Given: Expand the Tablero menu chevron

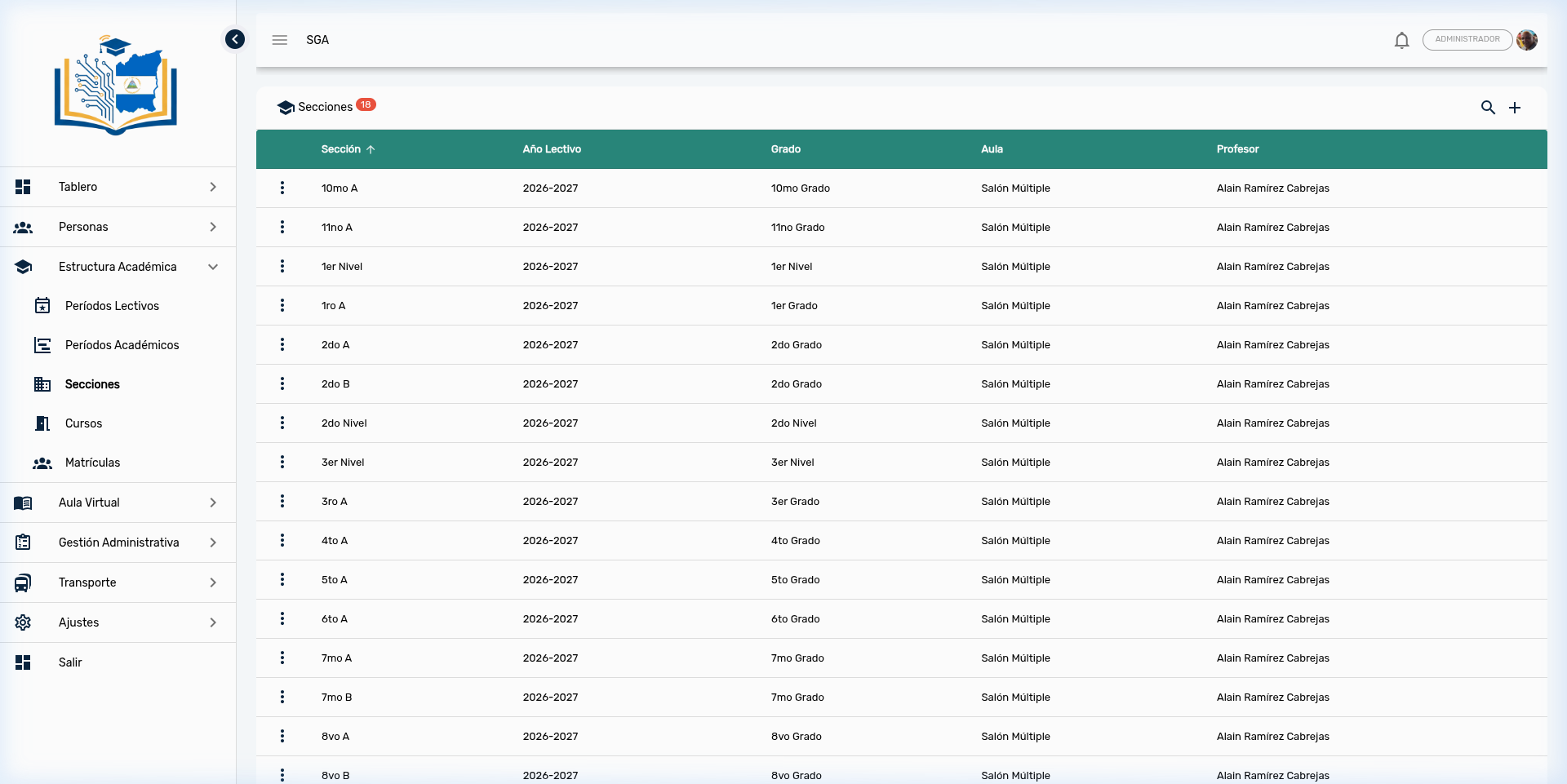Looking at the screenshot, I should (213, 187).
